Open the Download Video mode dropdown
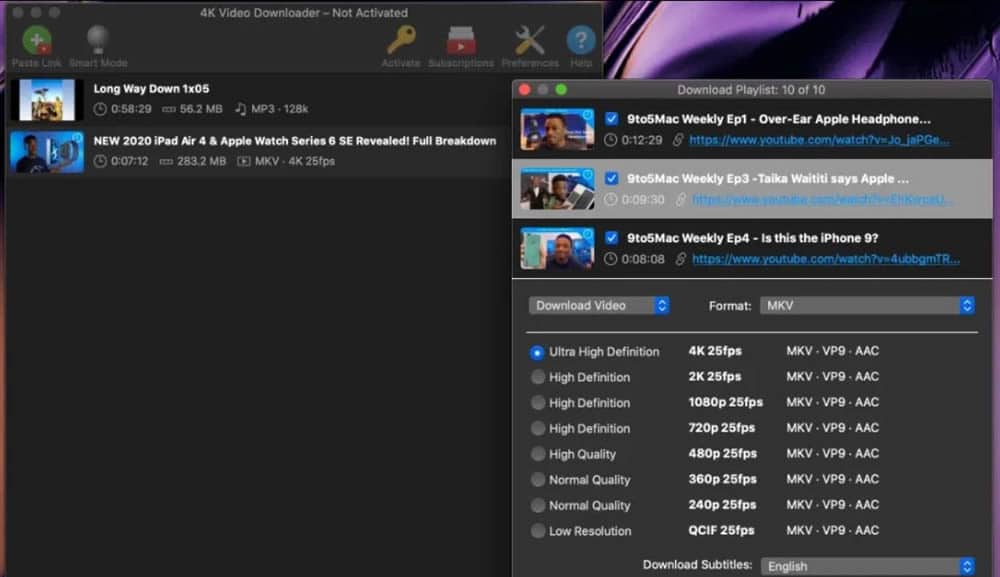 598,305
